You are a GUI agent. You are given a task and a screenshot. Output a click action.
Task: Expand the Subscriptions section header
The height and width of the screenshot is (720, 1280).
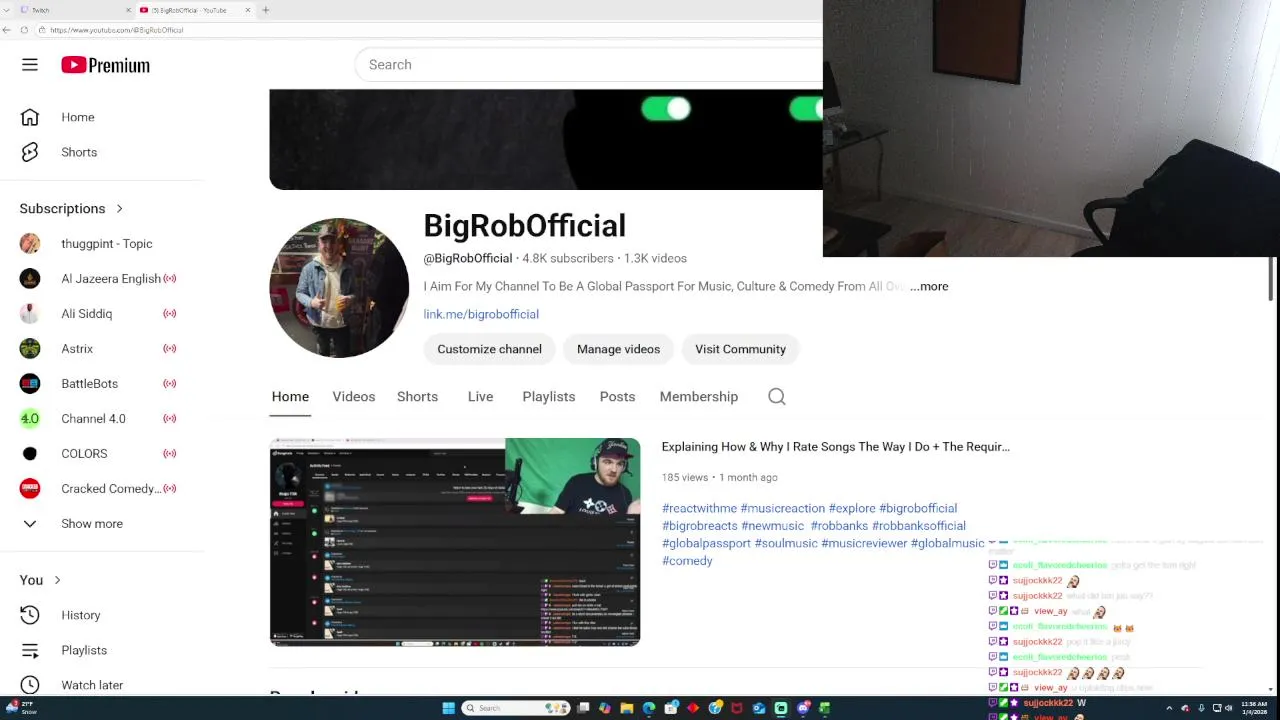71,209
